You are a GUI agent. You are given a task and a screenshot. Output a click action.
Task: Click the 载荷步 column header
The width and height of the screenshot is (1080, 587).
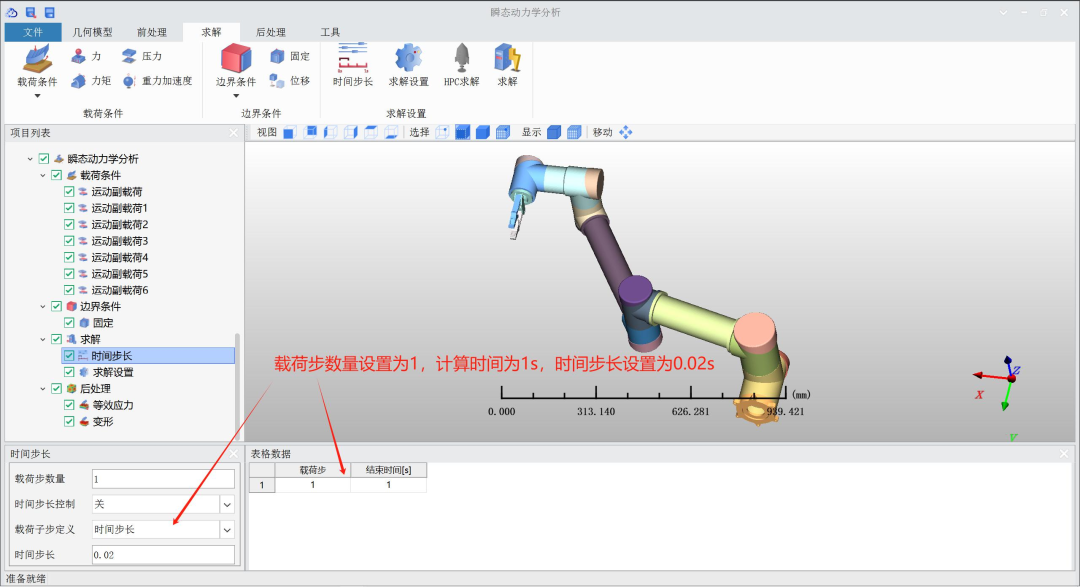pos(313,470)
